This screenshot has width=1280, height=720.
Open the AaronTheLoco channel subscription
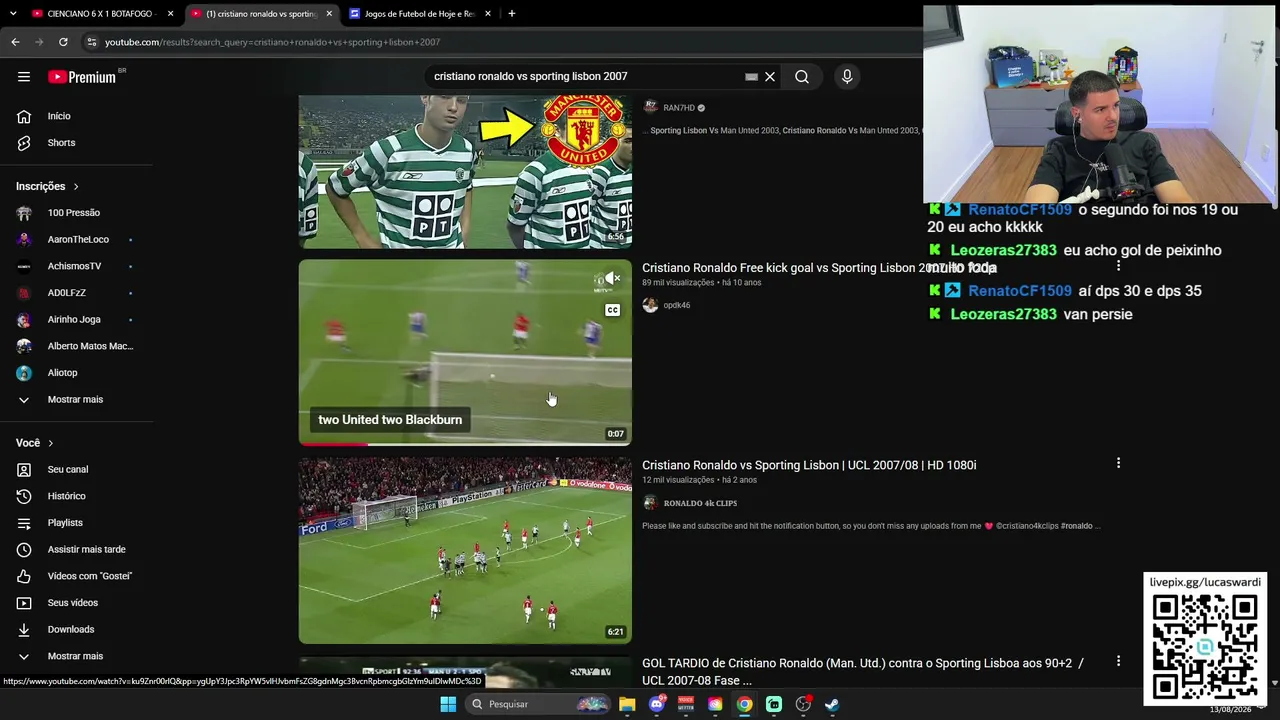pos(76,239)
